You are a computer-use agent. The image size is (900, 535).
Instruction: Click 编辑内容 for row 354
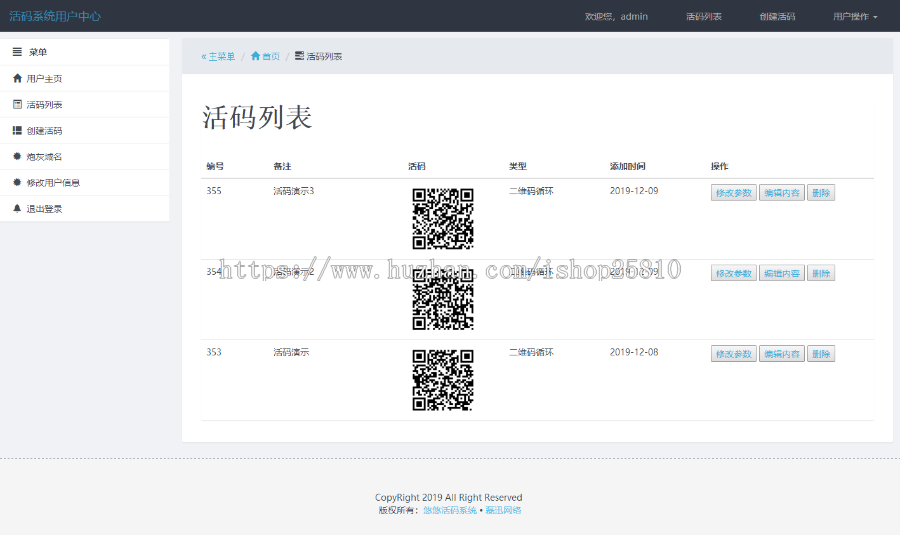[x=782, y=273]
